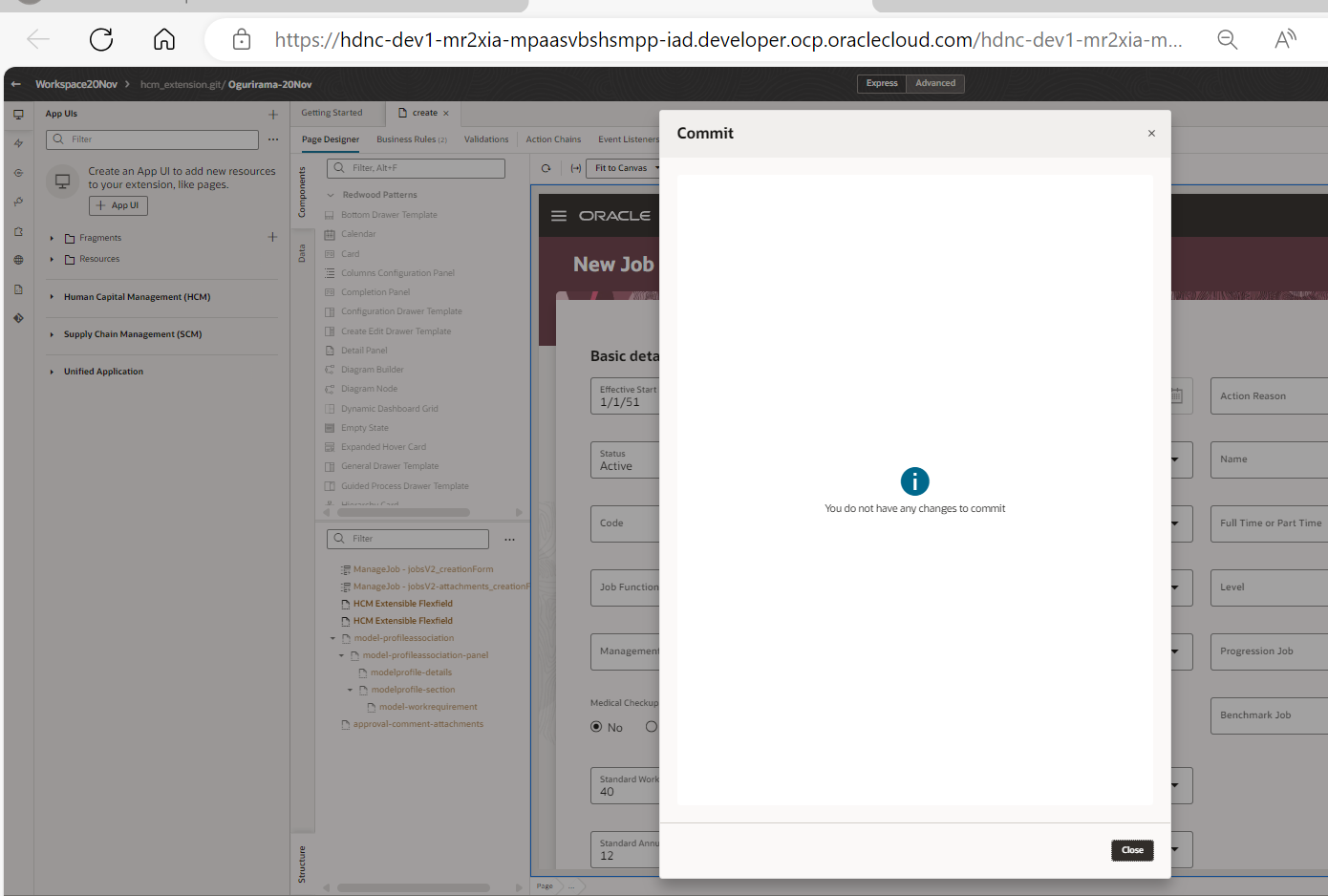Select the Diagram Builder component

(373, 370)
